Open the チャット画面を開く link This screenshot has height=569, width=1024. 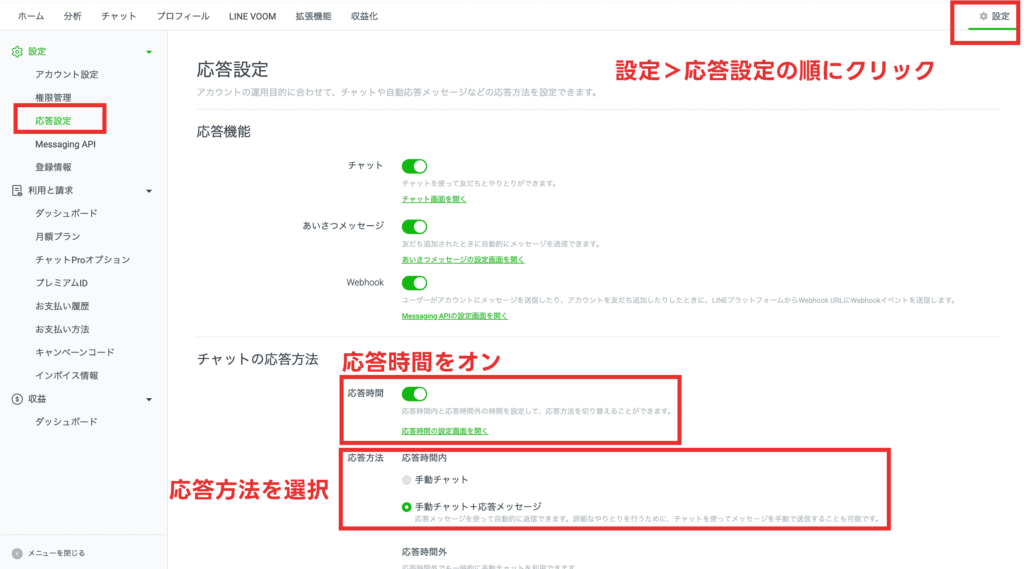pyautogui.click(x=434, y=199)
